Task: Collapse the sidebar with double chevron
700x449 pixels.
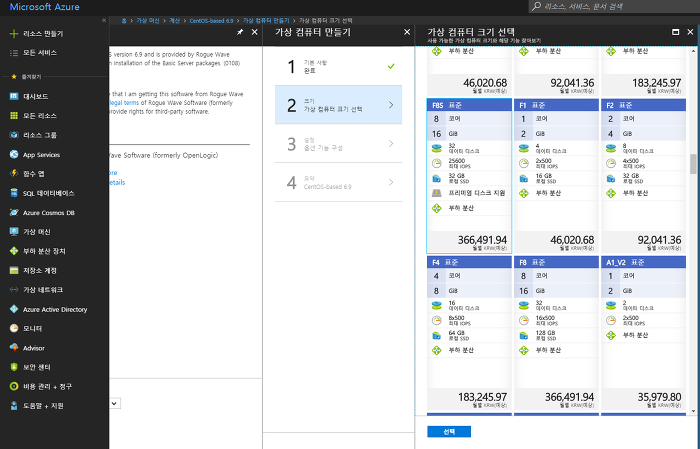Action: 104,20
